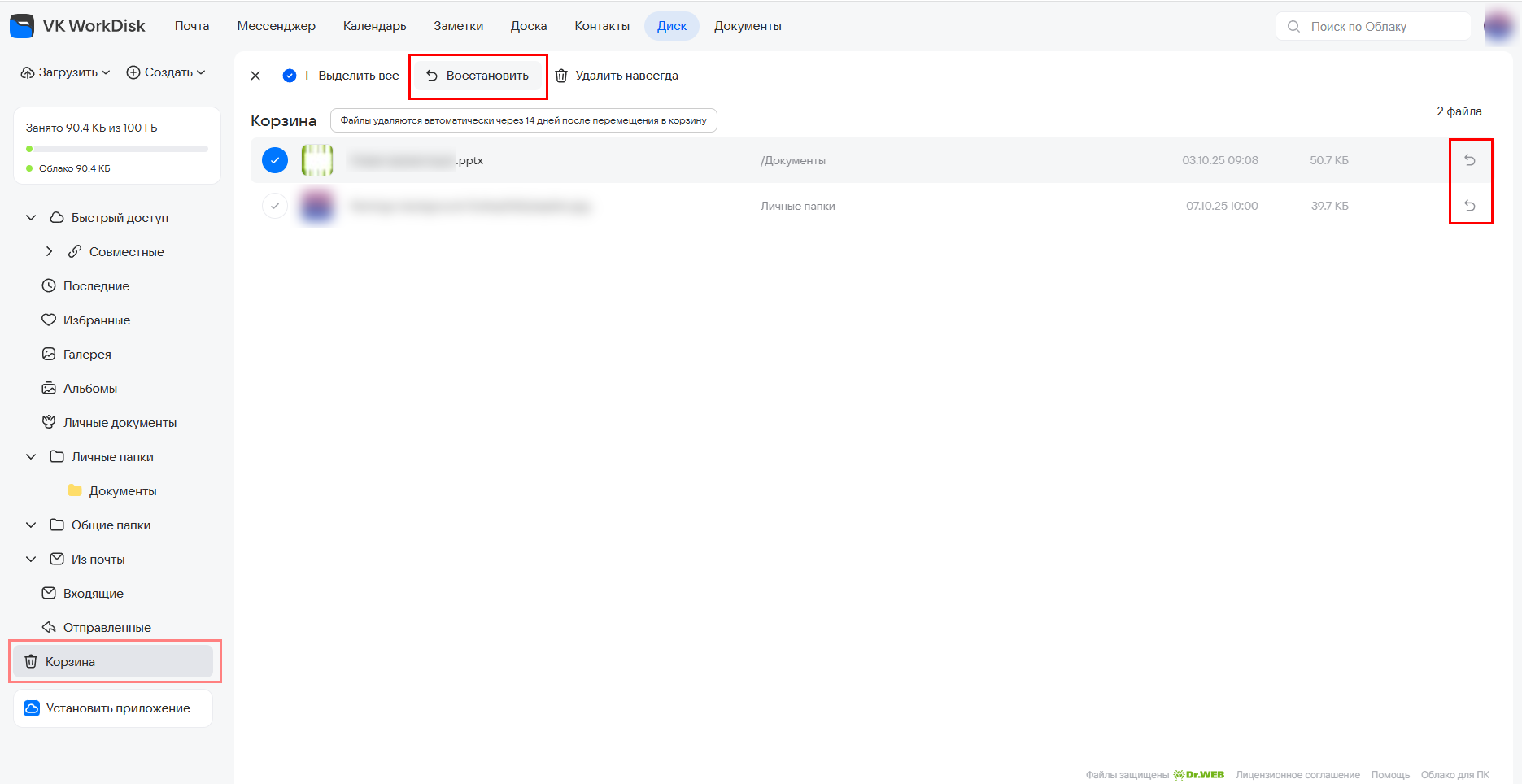Open the Calendar tab
Viewport: 1522px width, 784px height.
point(374,26)
